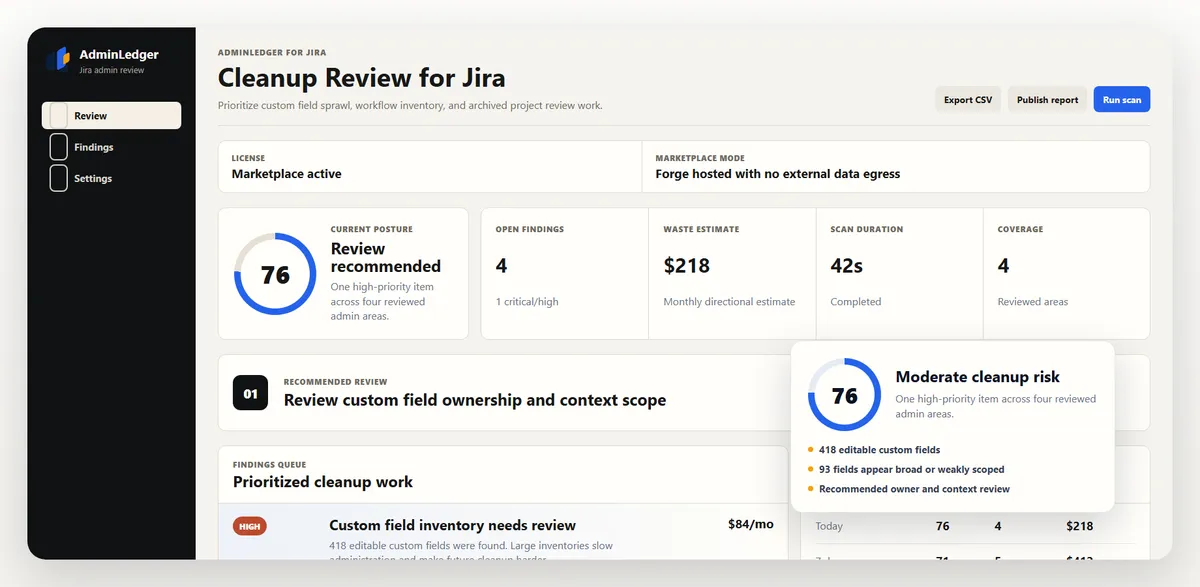The width and height of the screenshot is (1200, 587).
Task: Click the Scan Duration value 42s
Action: coord(846,265)
